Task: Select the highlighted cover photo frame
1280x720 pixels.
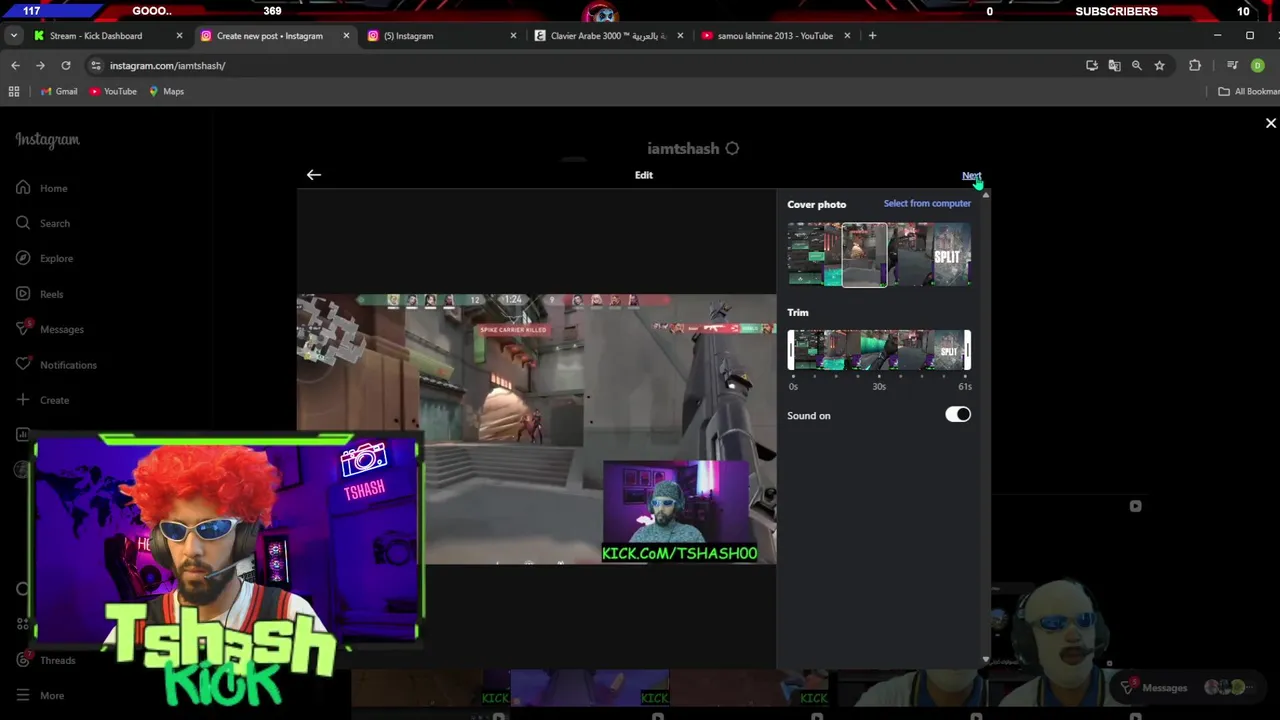Action: [x=864, y=255]
